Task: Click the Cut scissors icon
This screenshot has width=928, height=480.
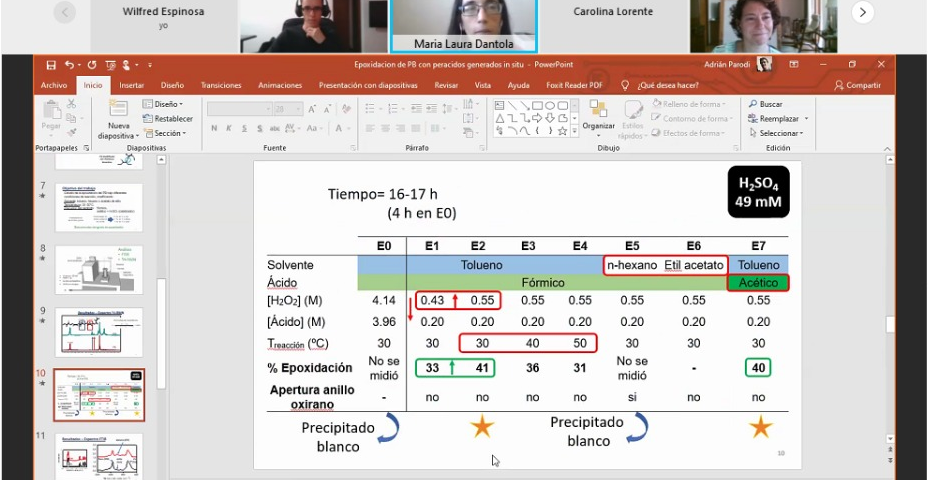Action: 70,104
